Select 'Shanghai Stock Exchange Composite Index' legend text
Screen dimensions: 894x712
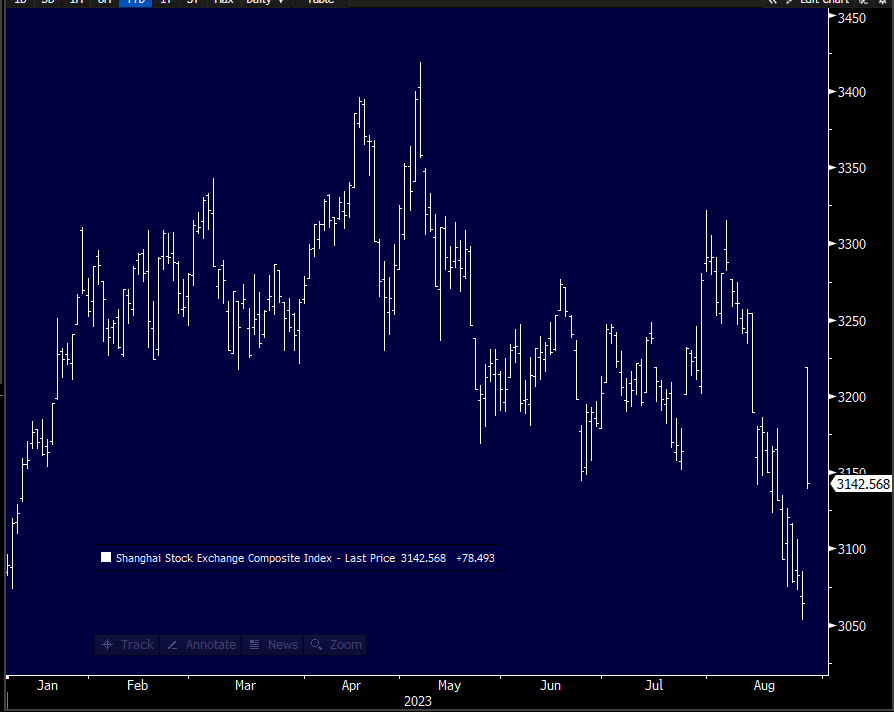point(224,558)
